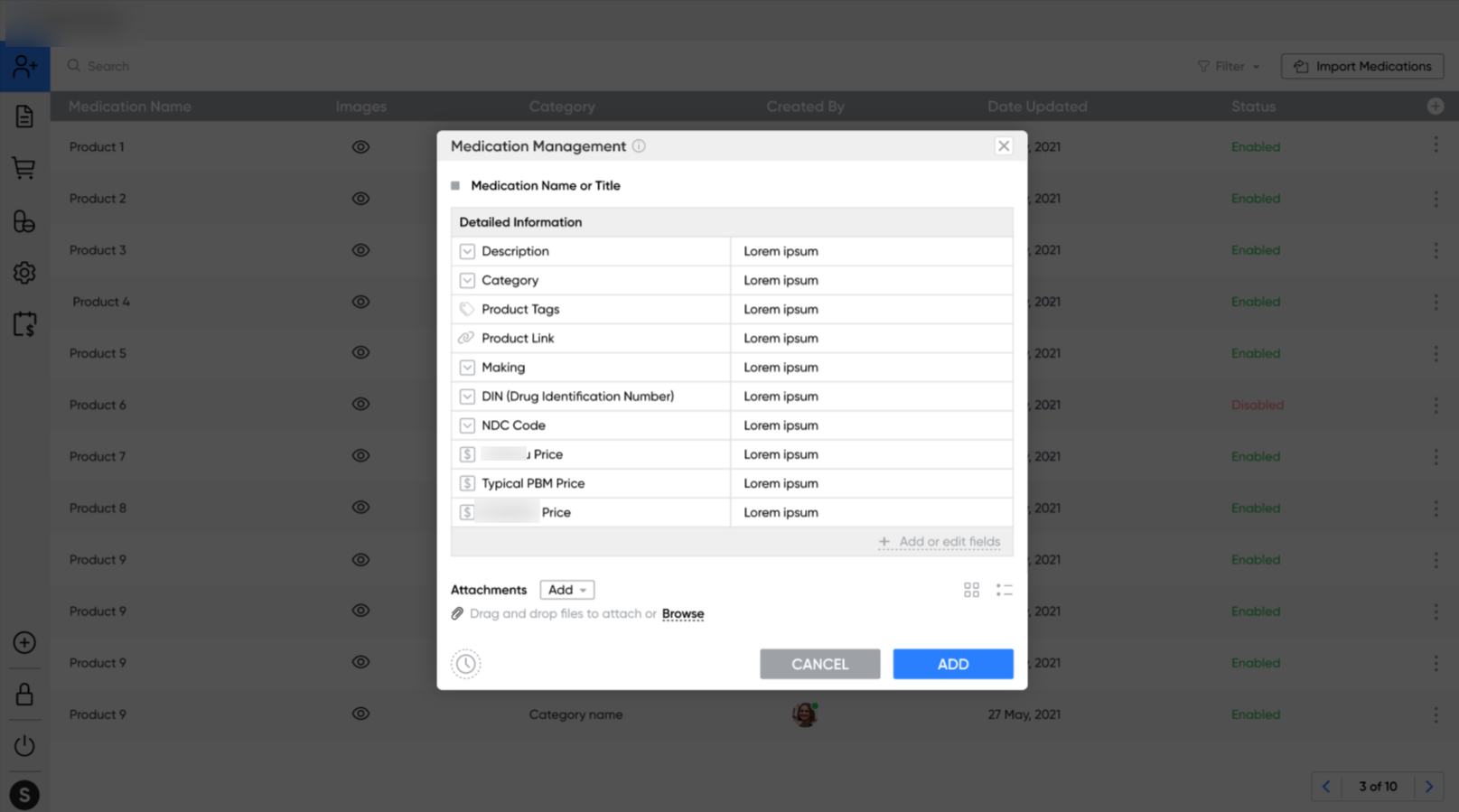Toggle image visibility for Product 8
The width and height of the screenshot is (1459, 812).
click(360, 508)
